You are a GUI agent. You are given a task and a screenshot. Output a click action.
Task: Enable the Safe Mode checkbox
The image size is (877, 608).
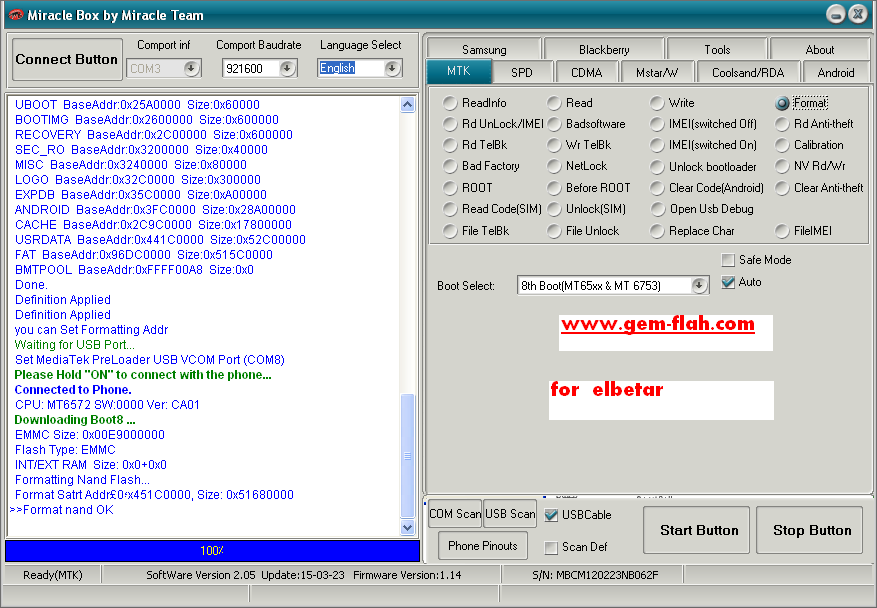[x=728, y=260]
